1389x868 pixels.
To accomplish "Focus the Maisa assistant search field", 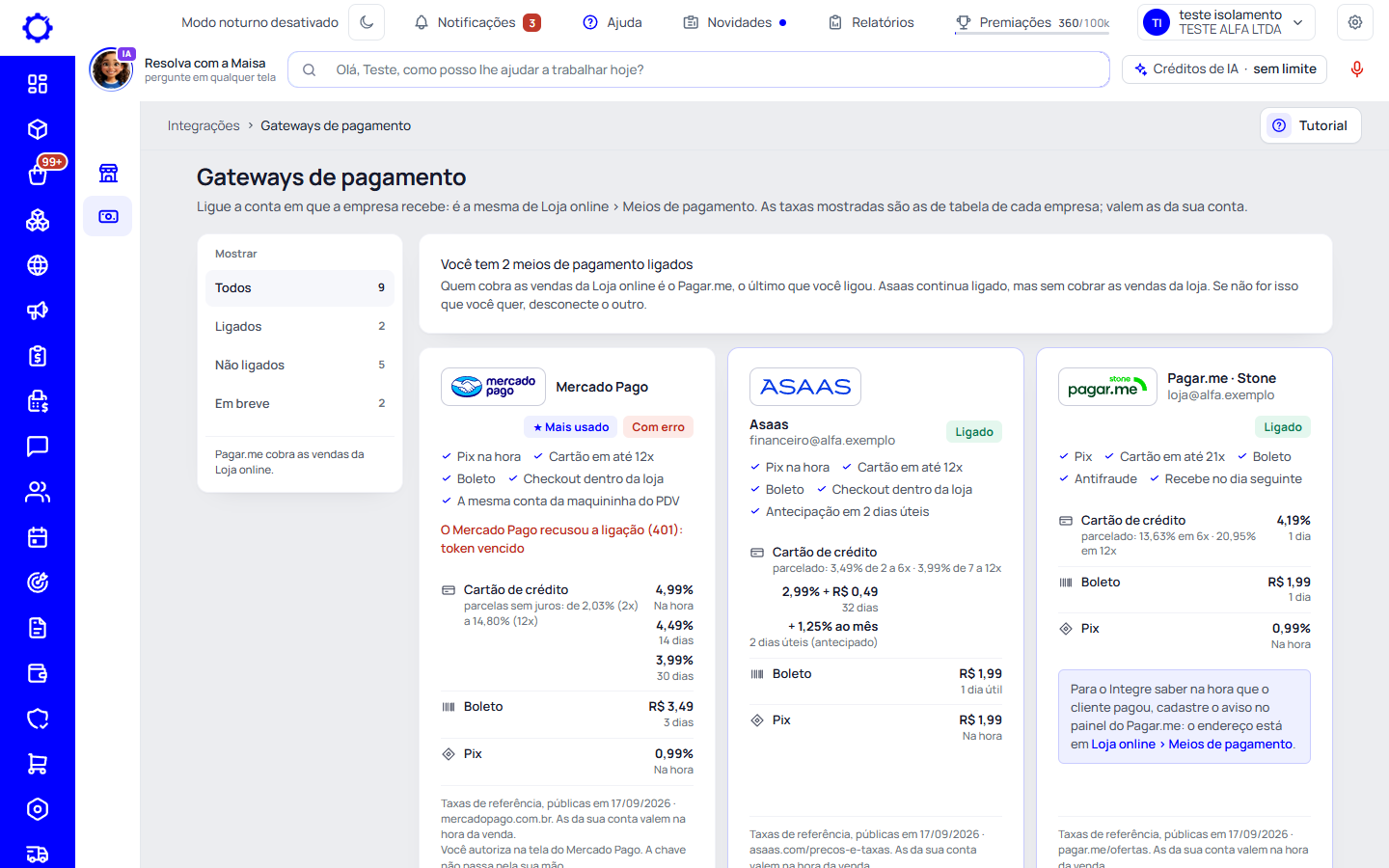I will coord(699,69).
